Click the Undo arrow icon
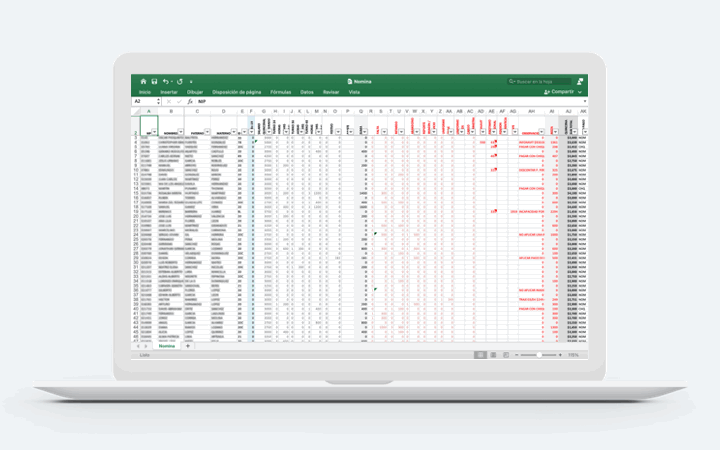The height and width of the screenshot is (450, 720). tap(165, 81)
